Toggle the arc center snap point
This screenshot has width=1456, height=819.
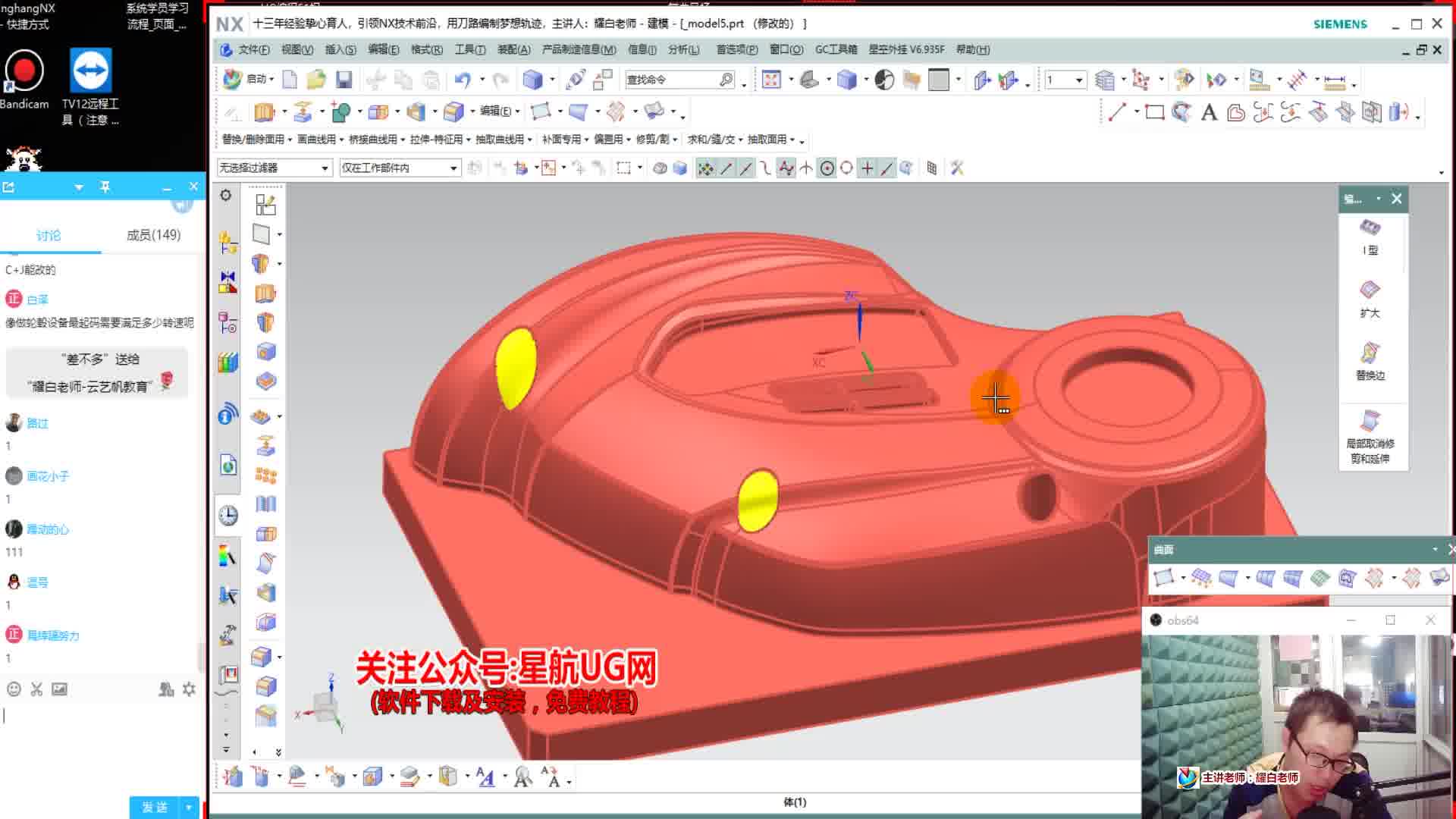(827, 168)
